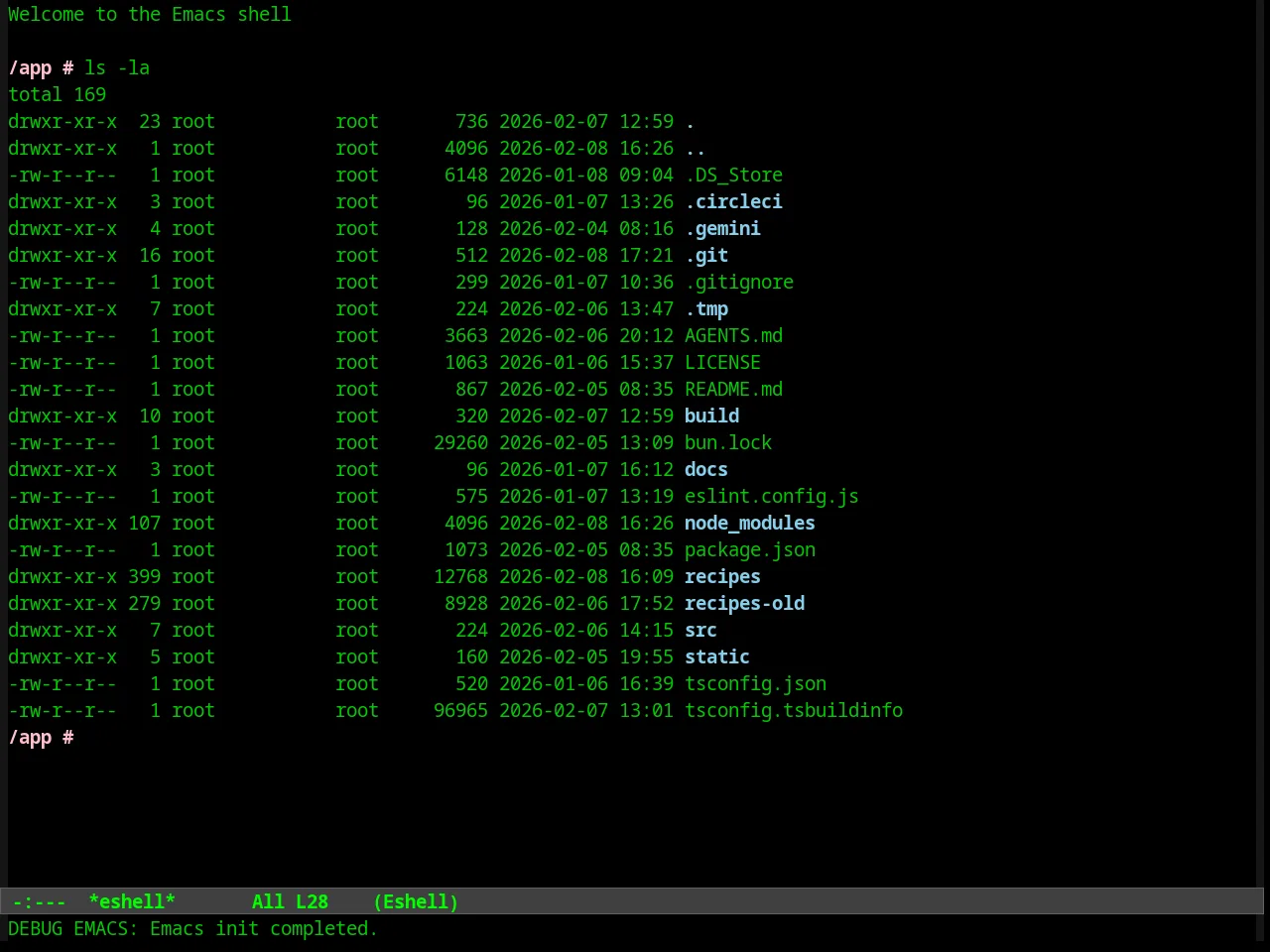Click the date 2026-02-05 19:55 of static

[x=586, y=656]
